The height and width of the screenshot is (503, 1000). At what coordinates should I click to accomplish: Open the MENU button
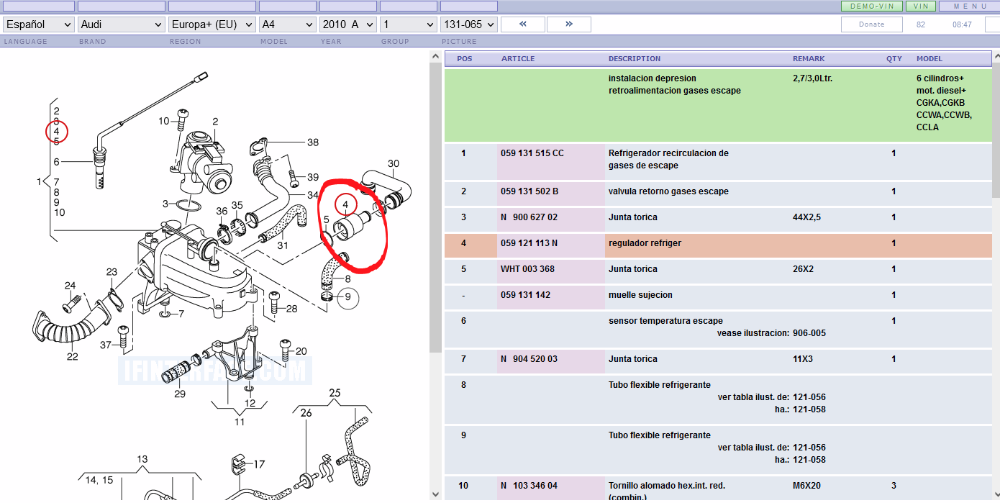[969, 6]
